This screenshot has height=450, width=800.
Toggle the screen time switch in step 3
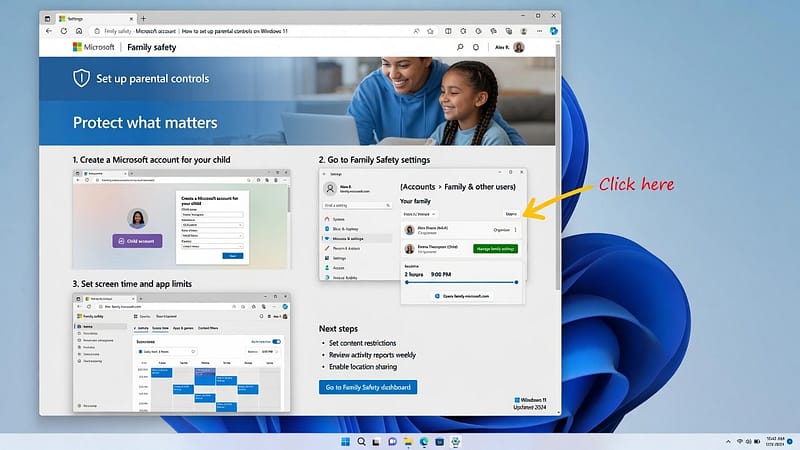coord(277,341)
